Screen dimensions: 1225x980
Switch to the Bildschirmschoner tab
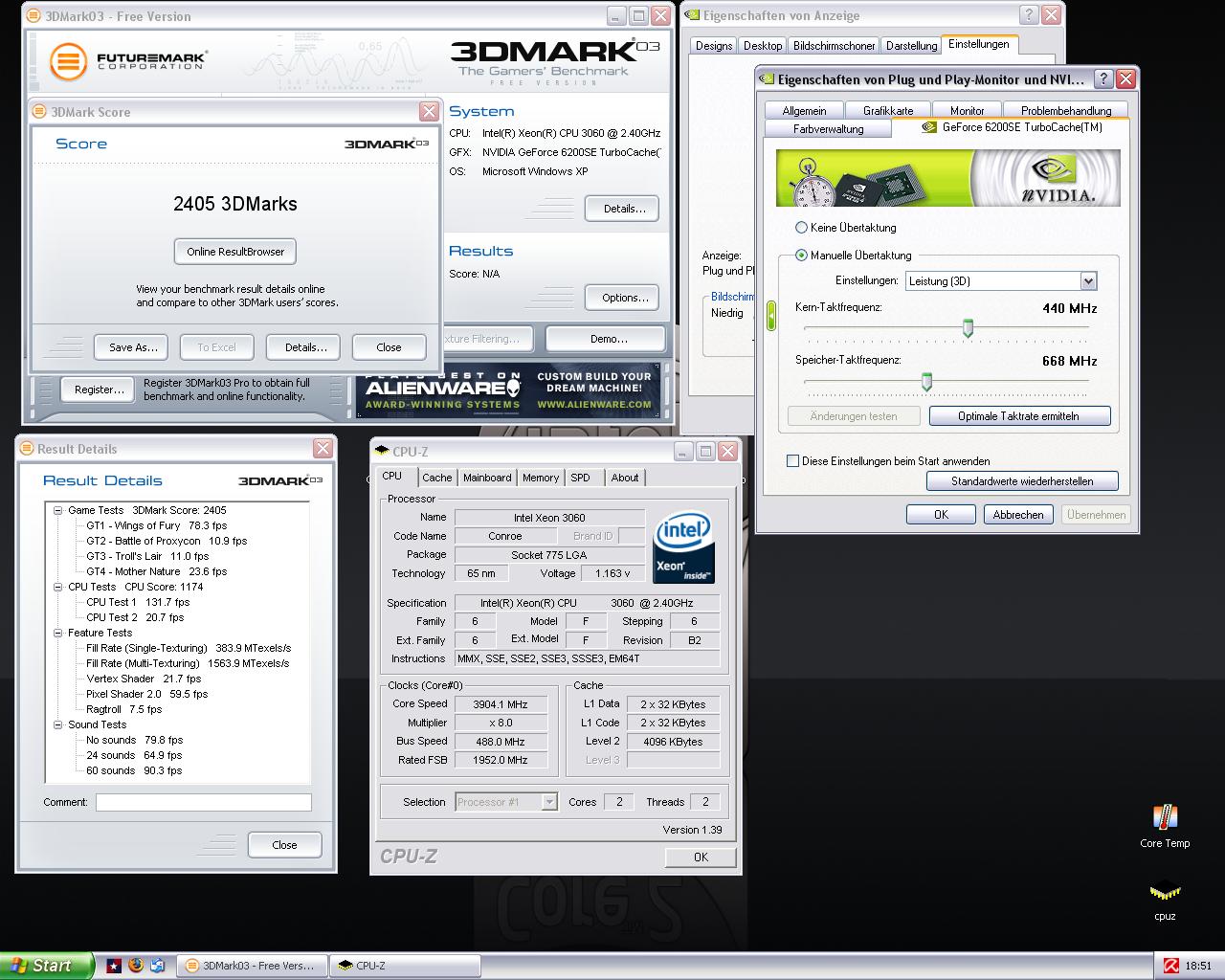(x=835, y=46)
